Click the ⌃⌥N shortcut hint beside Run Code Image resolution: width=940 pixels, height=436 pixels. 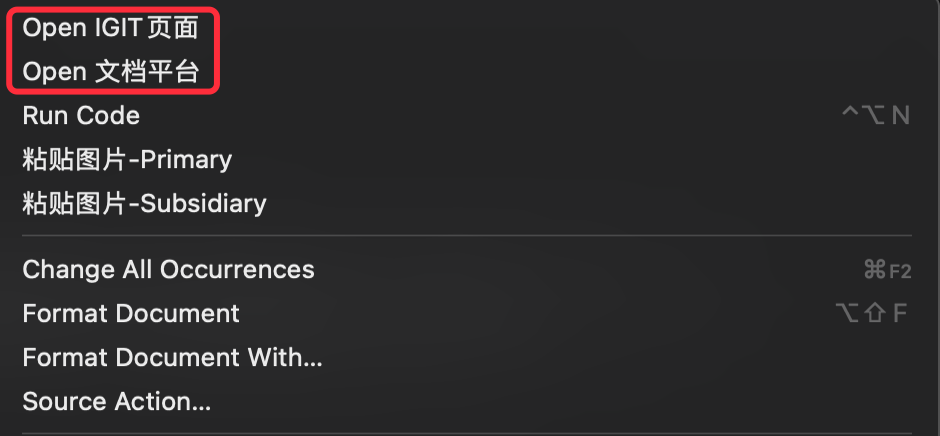pyautogui.click(x=876, y=115)
